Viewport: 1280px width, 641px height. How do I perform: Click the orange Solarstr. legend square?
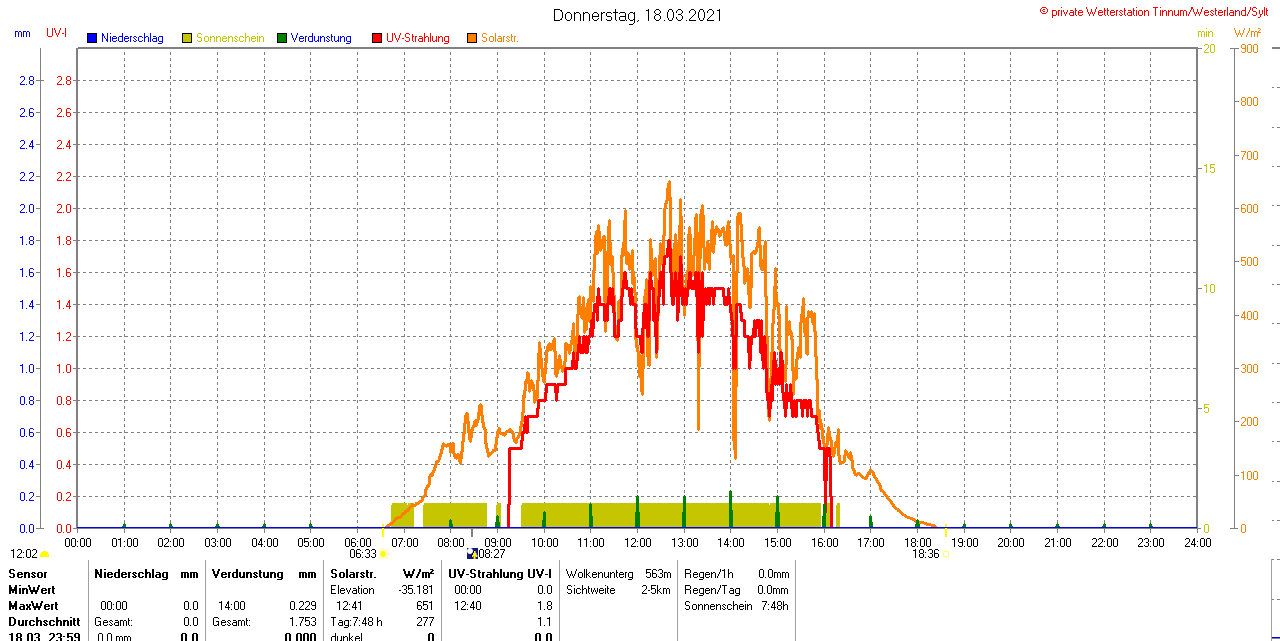pyautogui.click(x=472, y=38)
